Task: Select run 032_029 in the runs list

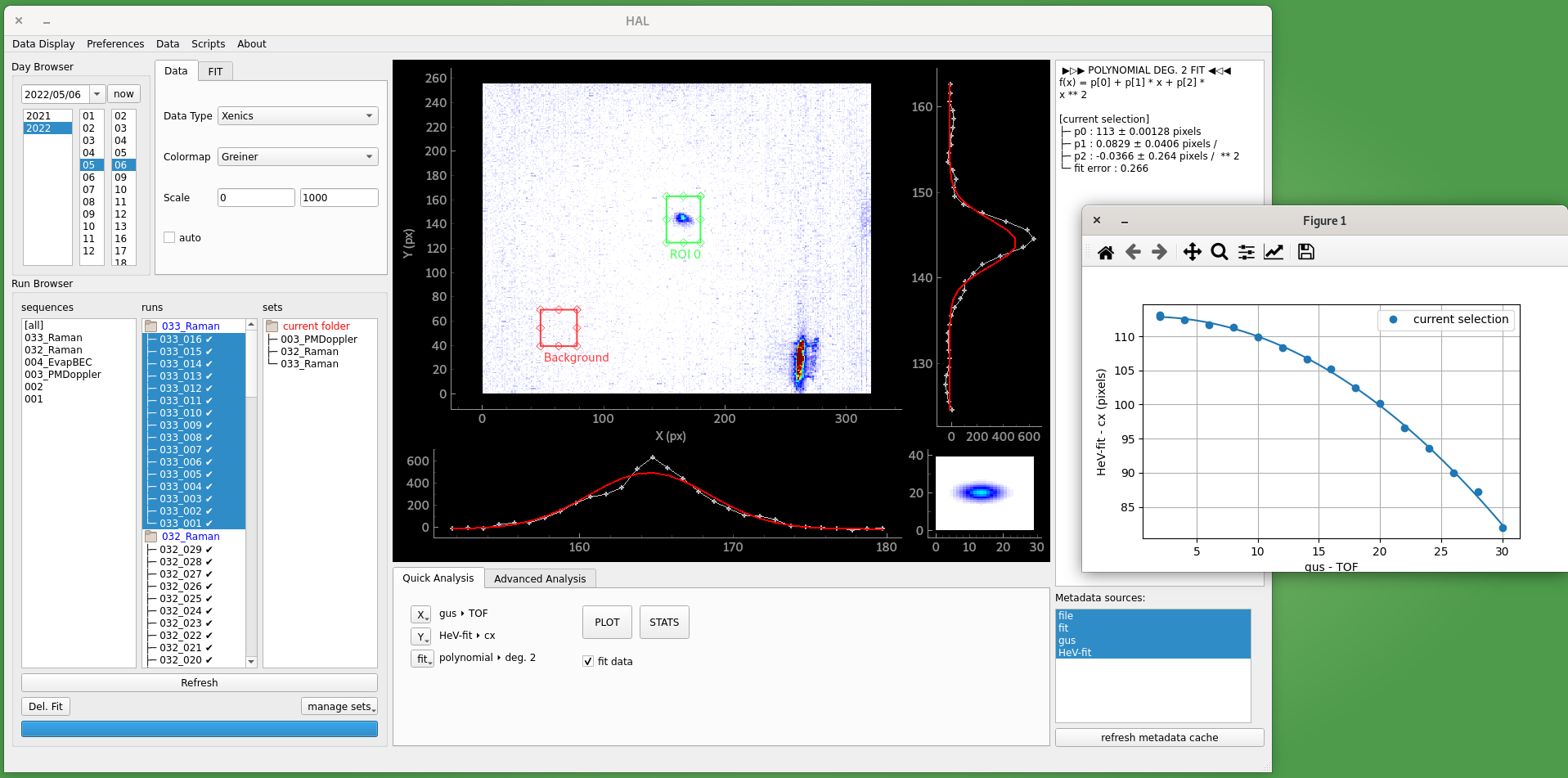Action: click(181, 550)
